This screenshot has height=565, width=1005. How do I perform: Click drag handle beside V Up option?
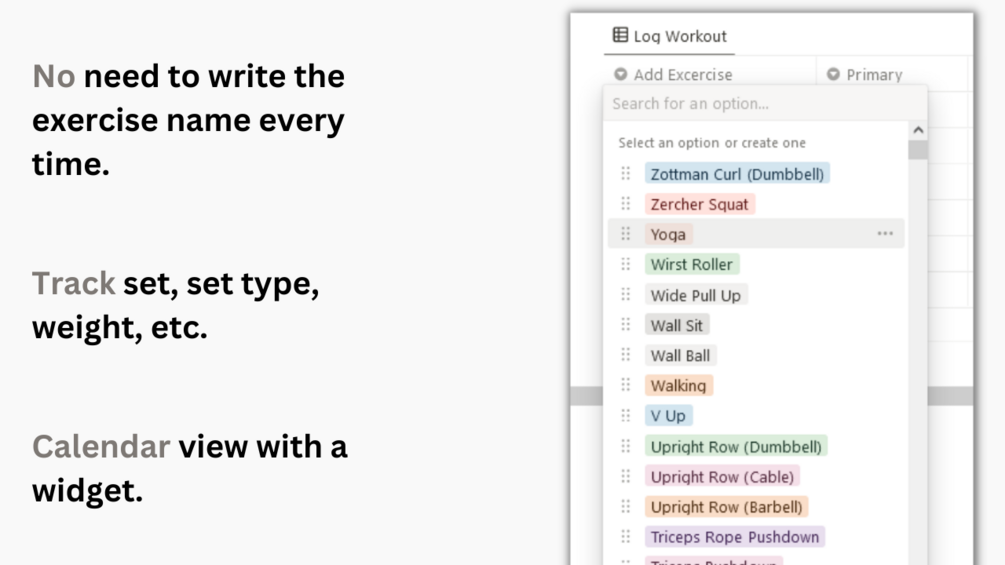626,415
